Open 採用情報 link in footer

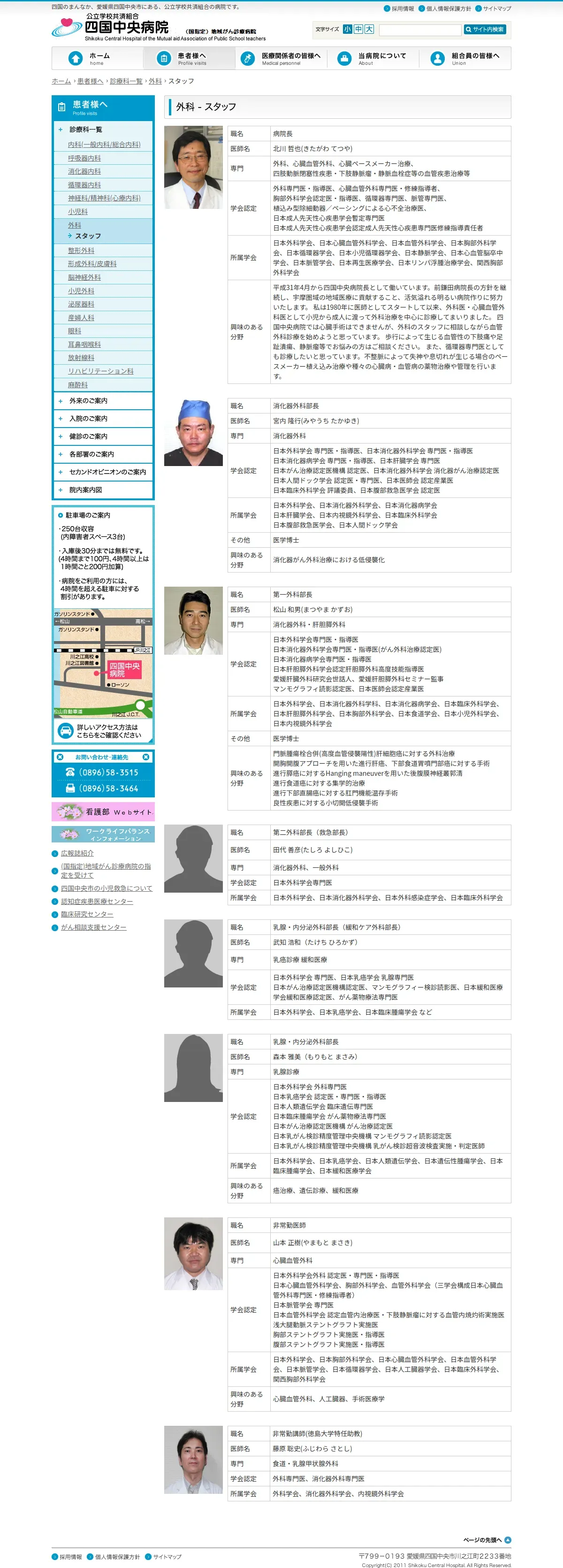pyautogui.click(x=67, y=1557)
